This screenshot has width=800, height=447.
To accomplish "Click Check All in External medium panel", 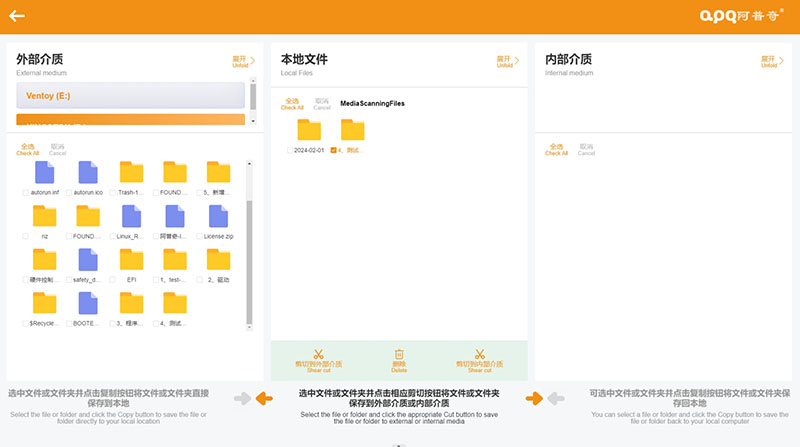I will tap(28, 150).
